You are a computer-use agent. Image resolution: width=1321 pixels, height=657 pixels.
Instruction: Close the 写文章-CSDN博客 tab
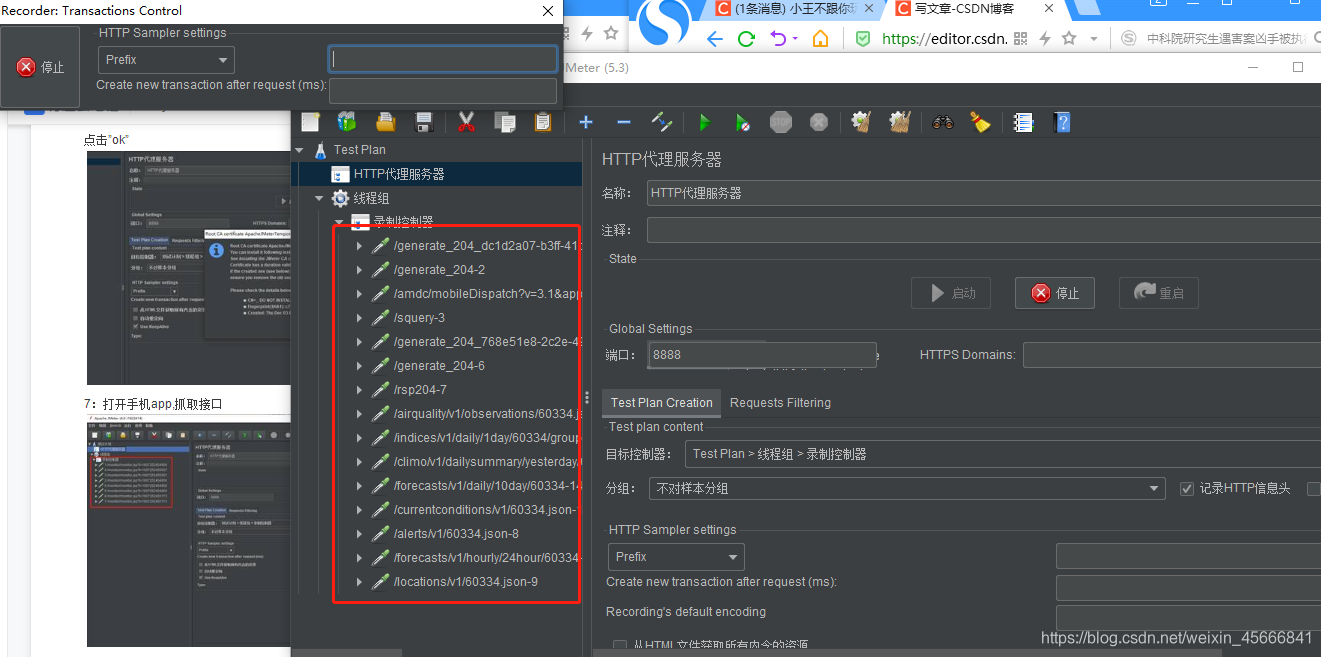click(x=1050, y=9)
